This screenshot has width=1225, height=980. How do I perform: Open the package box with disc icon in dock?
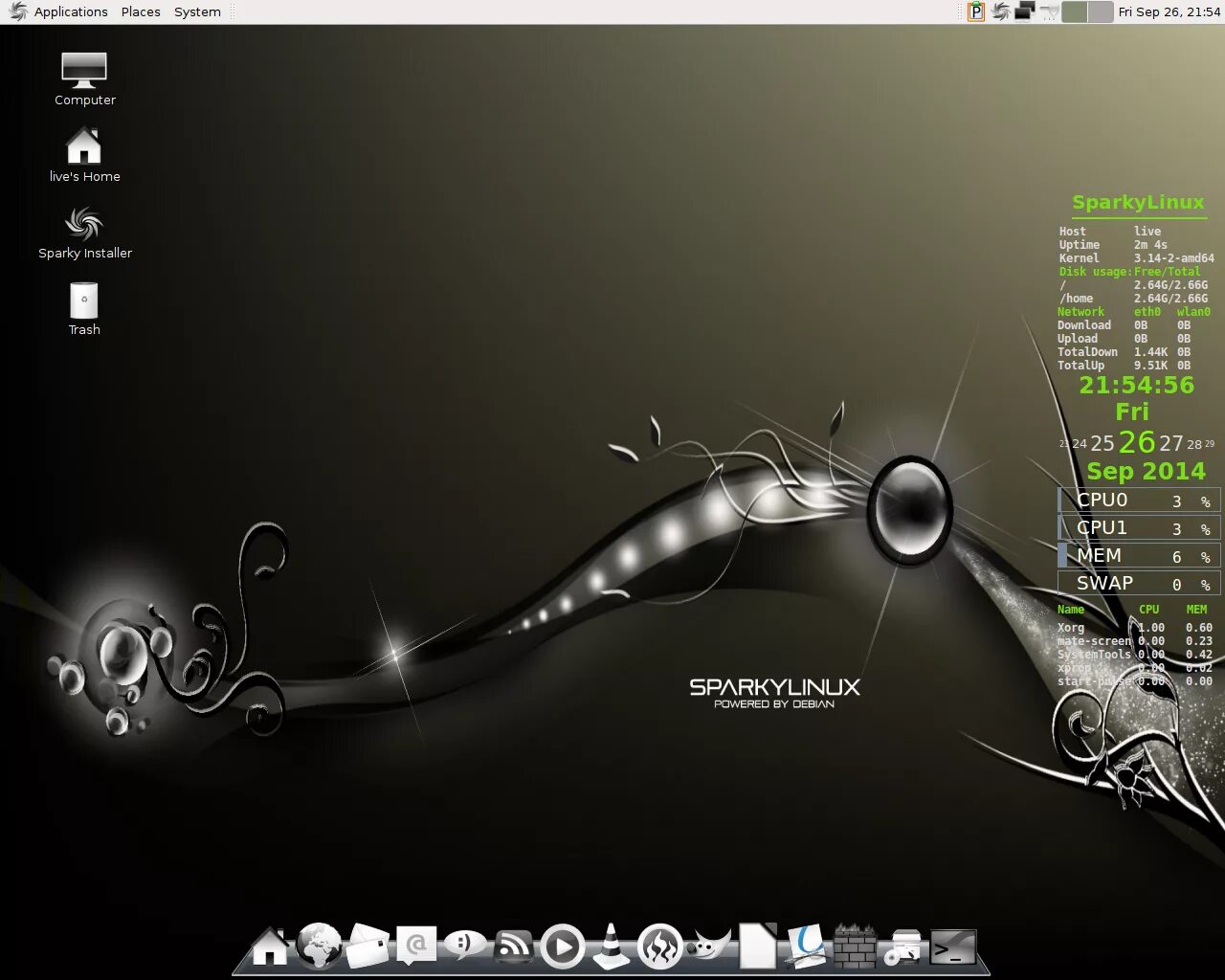[x=903, y=947]
